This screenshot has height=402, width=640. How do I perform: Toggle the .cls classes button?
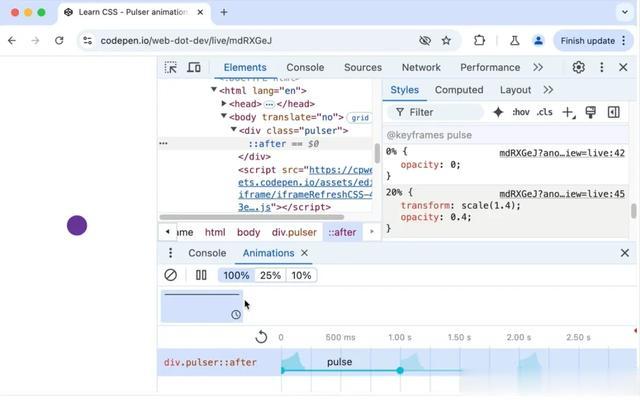[544, 112]
